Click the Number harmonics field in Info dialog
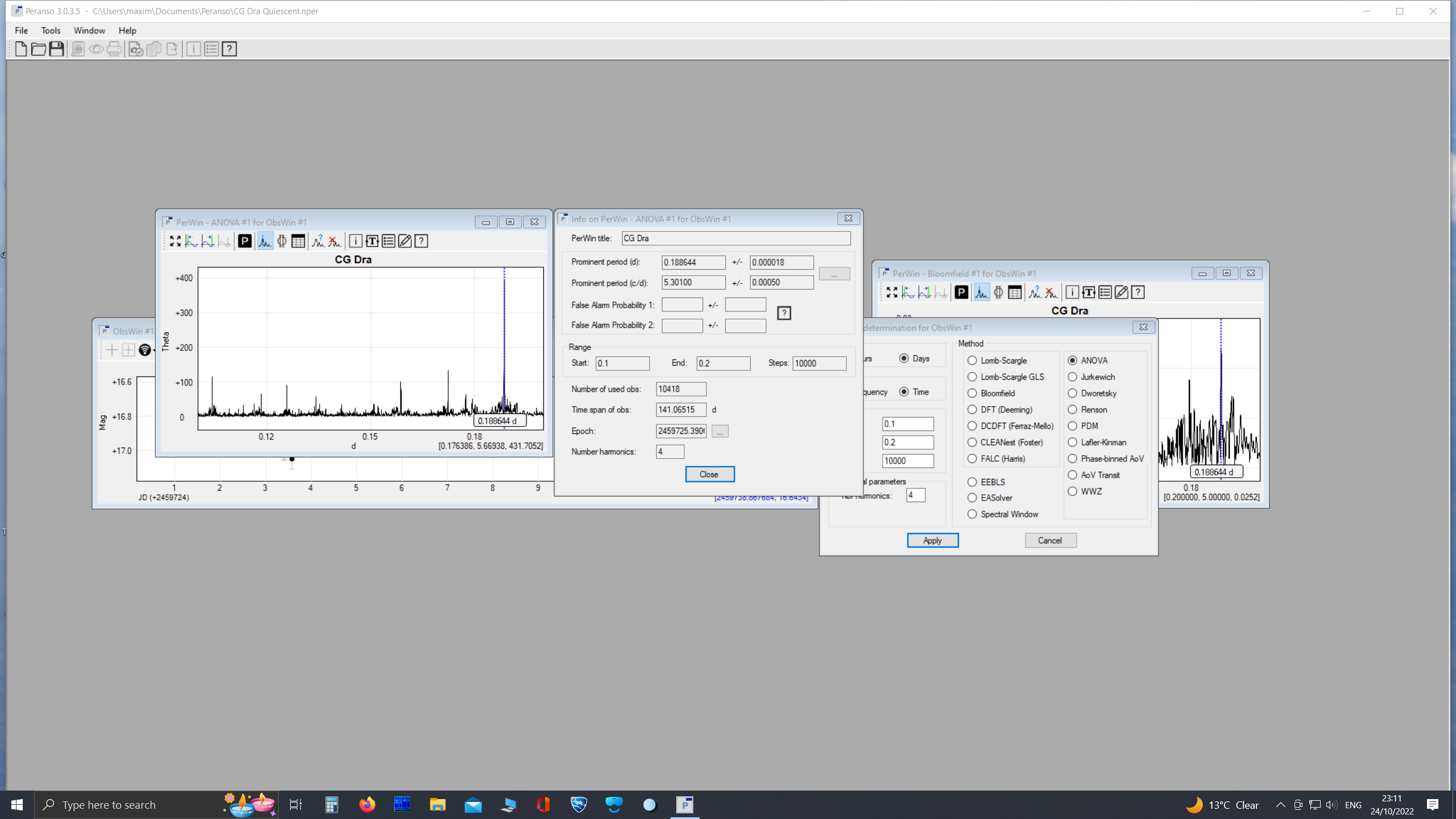The image size is (1456, 819). [x=670, y=452]
